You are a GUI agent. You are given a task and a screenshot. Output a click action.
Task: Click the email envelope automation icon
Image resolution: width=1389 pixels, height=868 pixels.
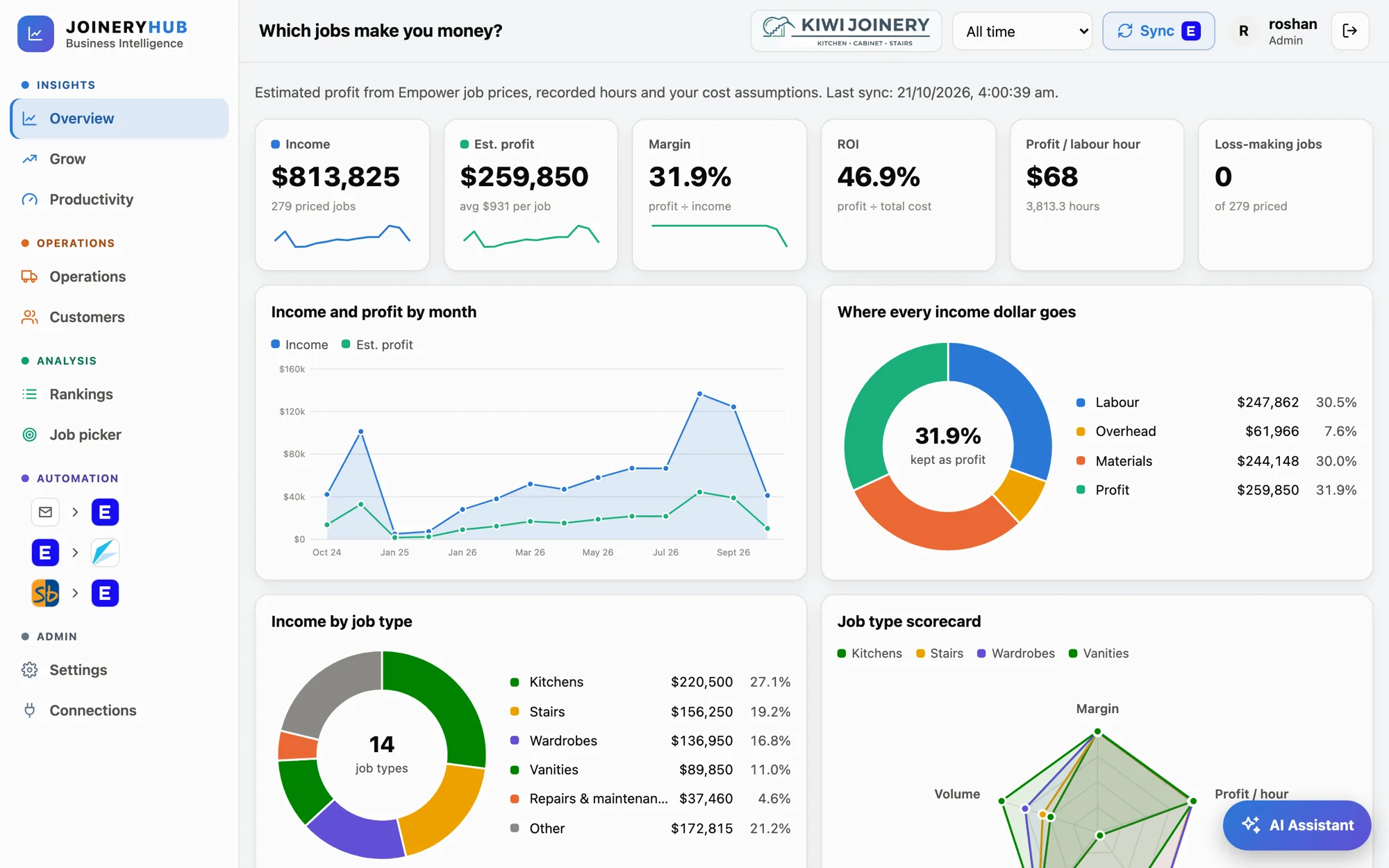(x=45, y=512)
